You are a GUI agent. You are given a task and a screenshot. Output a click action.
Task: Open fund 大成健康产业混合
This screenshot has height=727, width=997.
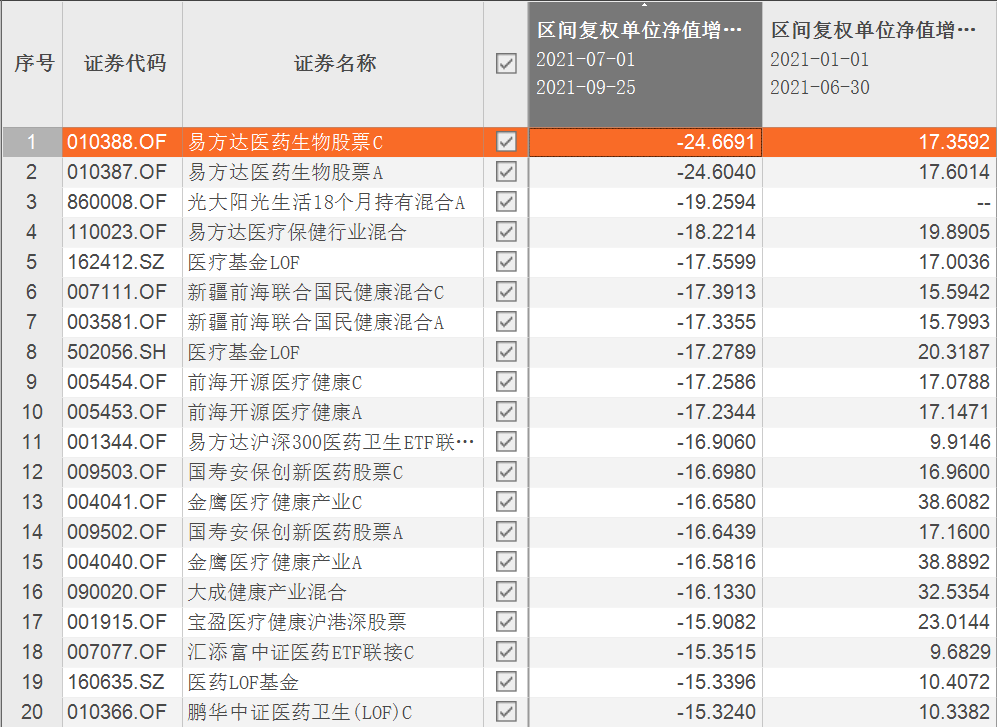(x=267, y=592)
